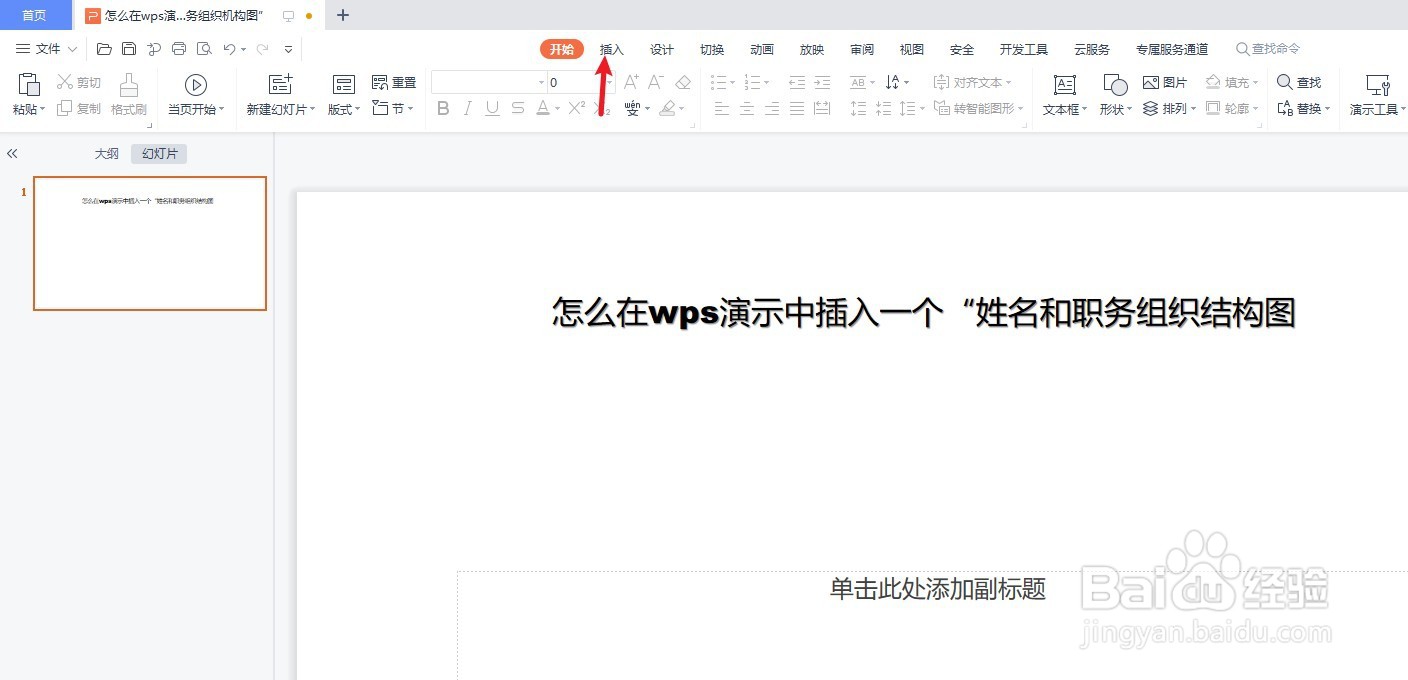The width and height of the screenshot is (1408, 680).
Task: Open the Insert (插入) ribbon tab
Action: click(x=611, y=49)
